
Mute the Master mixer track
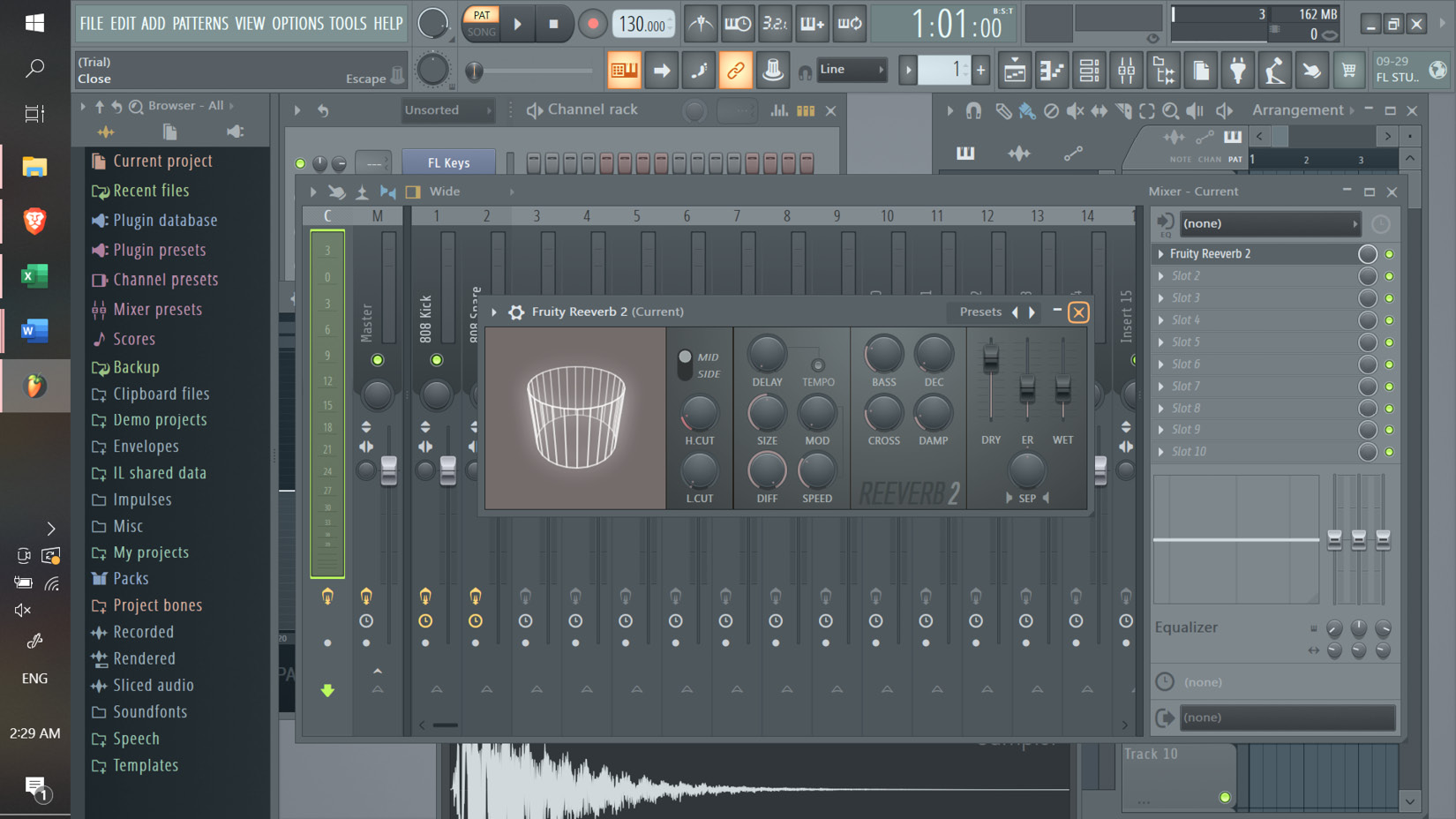[x=378, y=360]
